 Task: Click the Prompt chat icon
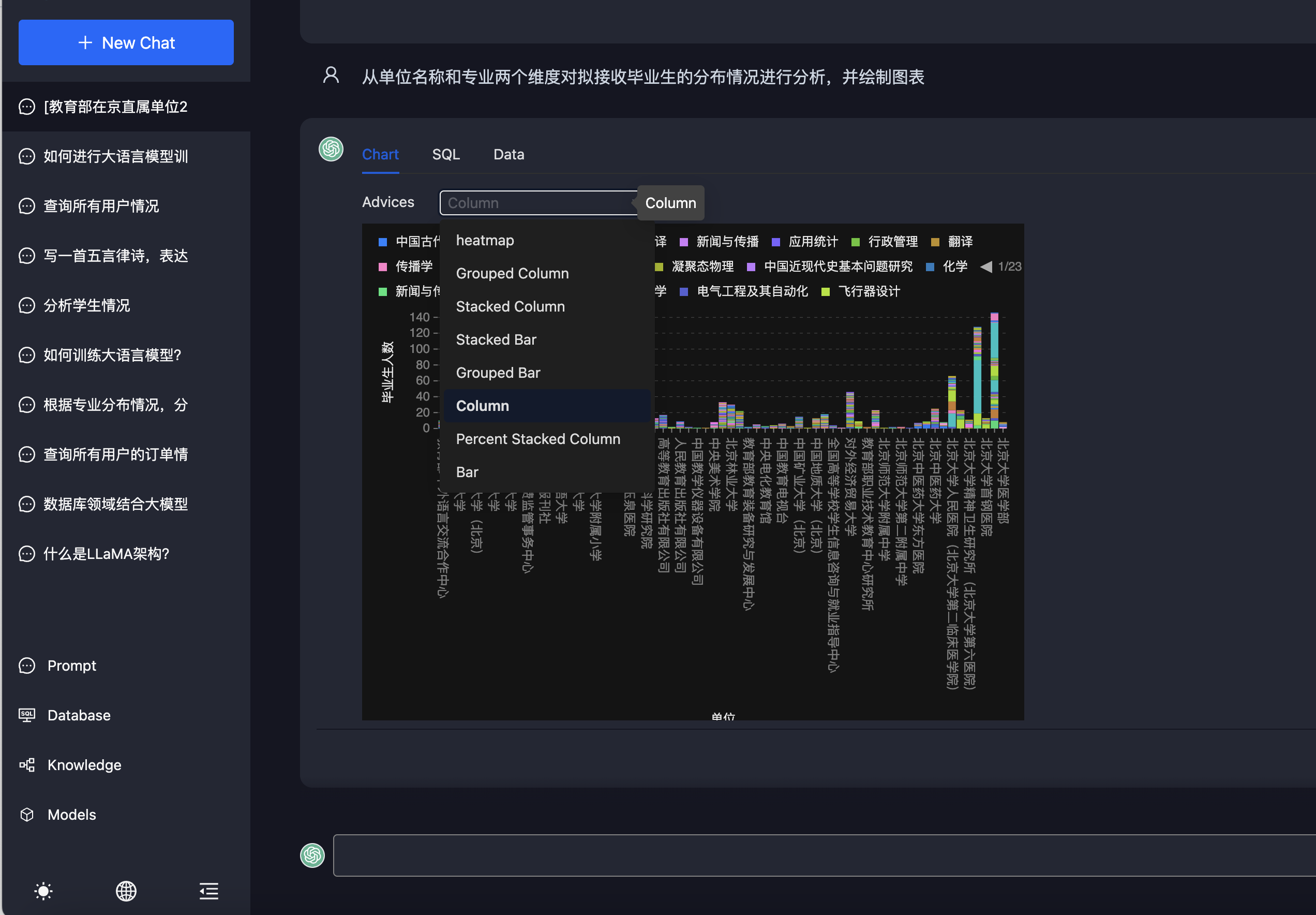27,666
